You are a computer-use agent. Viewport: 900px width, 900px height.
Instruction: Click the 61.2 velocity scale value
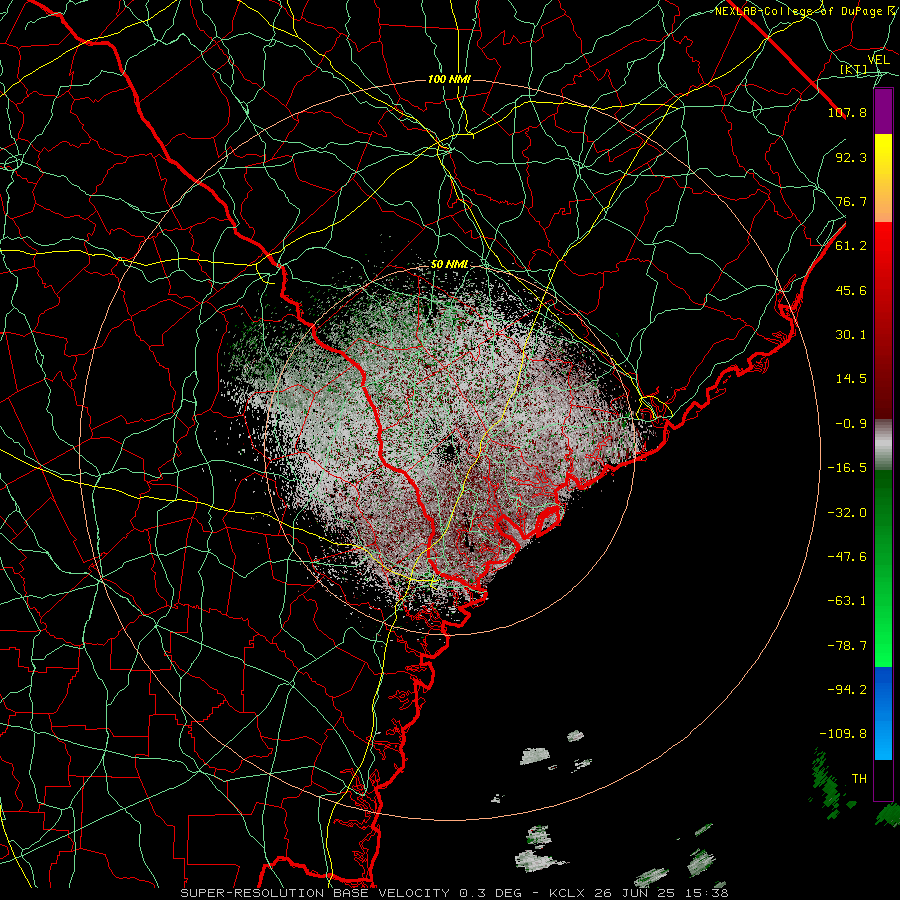[851, 246]
